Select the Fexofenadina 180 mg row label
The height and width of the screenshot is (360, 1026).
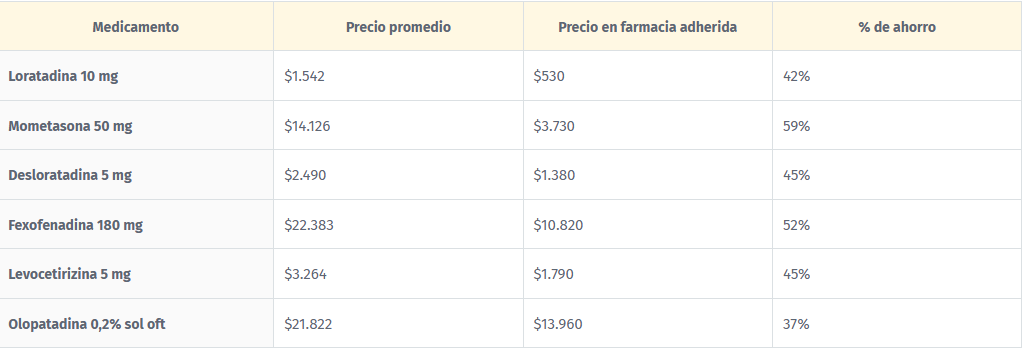point(75,225)
